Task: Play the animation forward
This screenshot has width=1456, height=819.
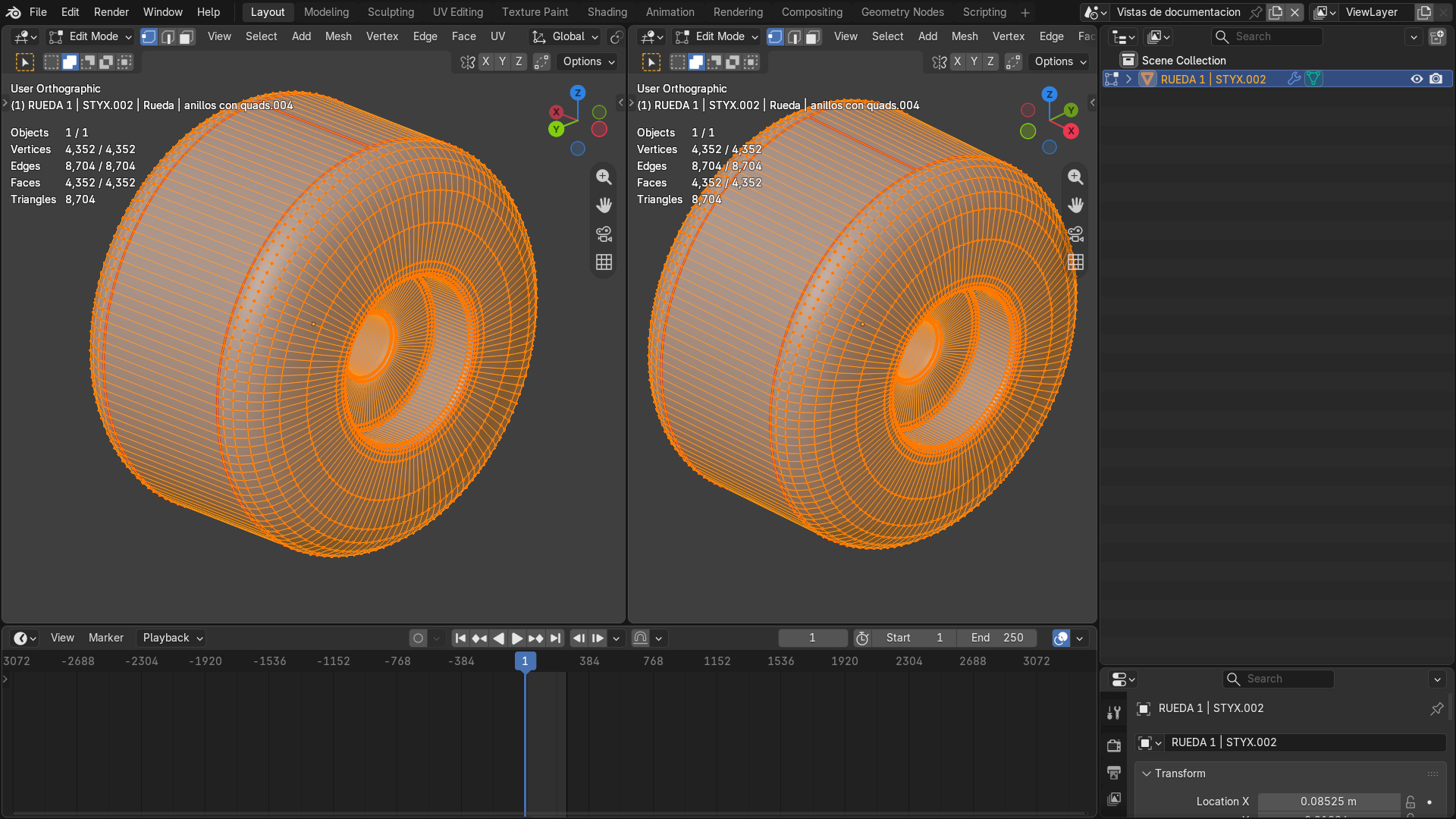Action: 517,639
